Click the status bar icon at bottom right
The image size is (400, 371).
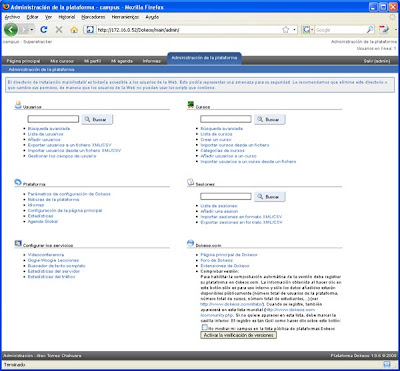(x=387, y=364)
